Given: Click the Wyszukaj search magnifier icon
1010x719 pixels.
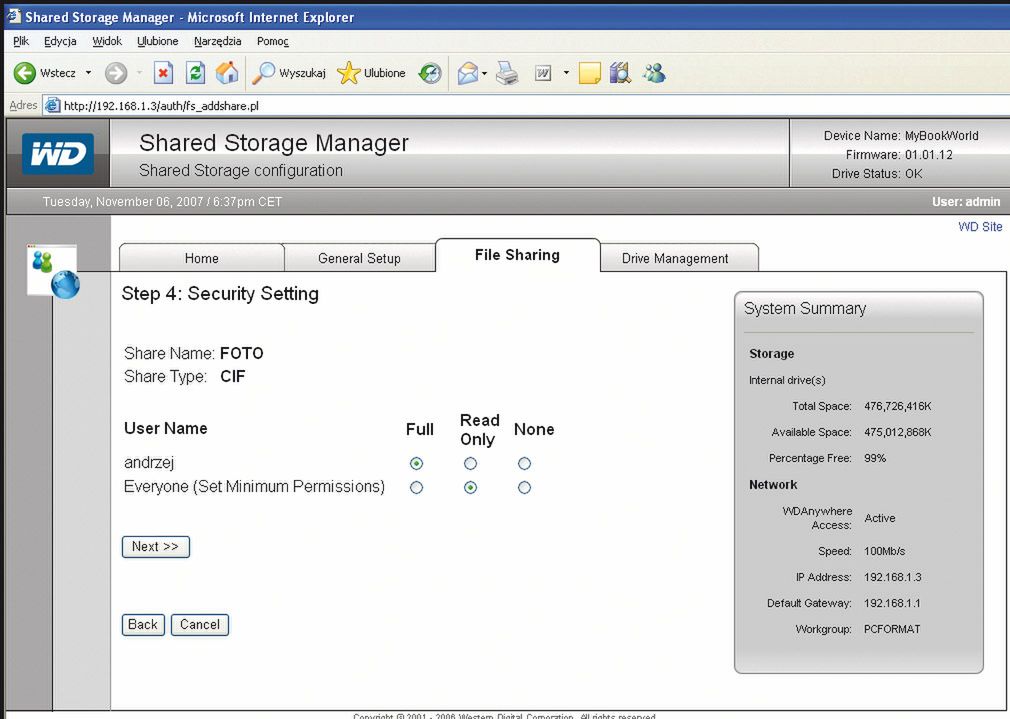Looking at the screenshot, I should tap(263, 73).
